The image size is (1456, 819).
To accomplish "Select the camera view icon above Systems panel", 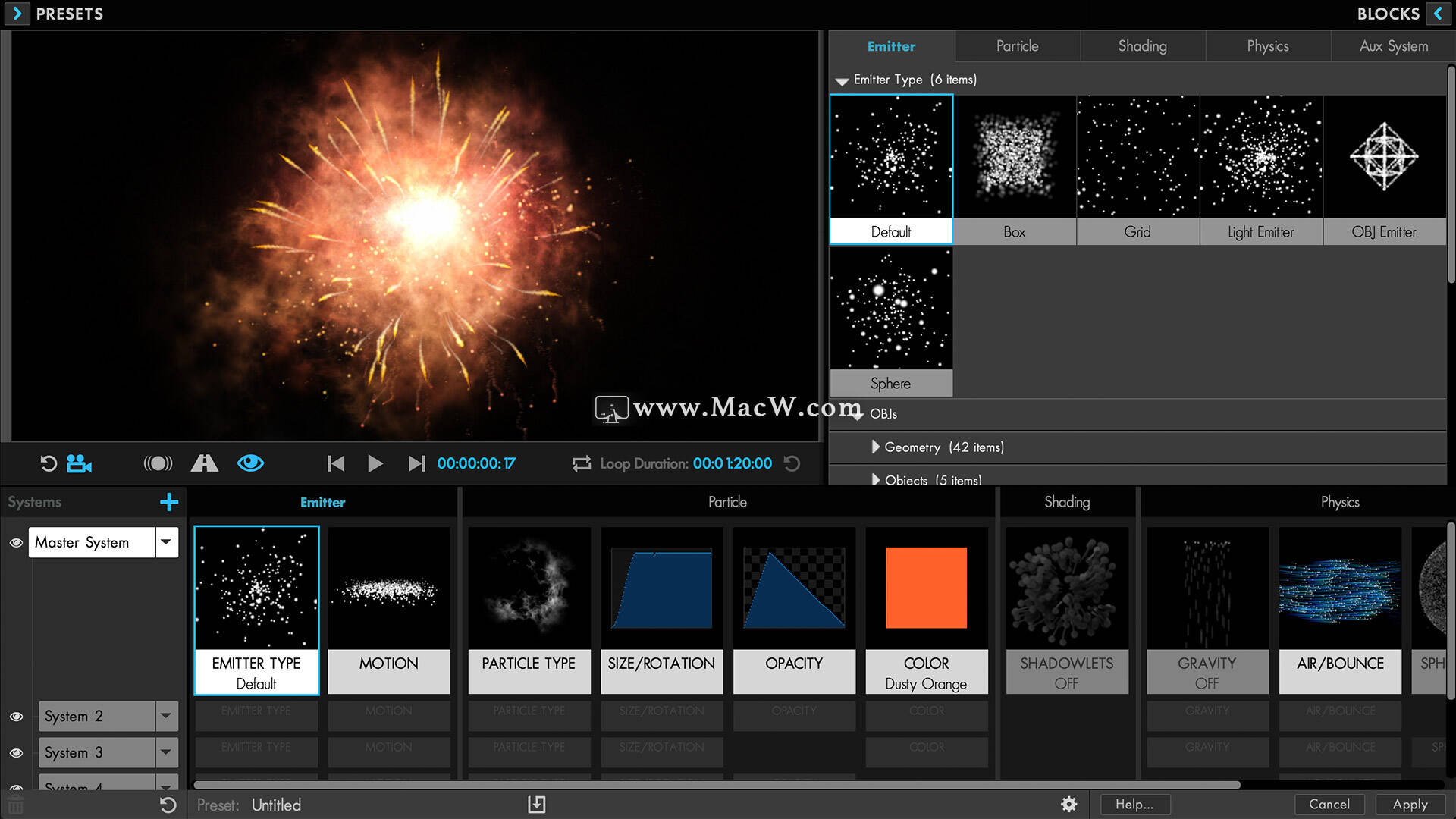I will click(80, 463).
